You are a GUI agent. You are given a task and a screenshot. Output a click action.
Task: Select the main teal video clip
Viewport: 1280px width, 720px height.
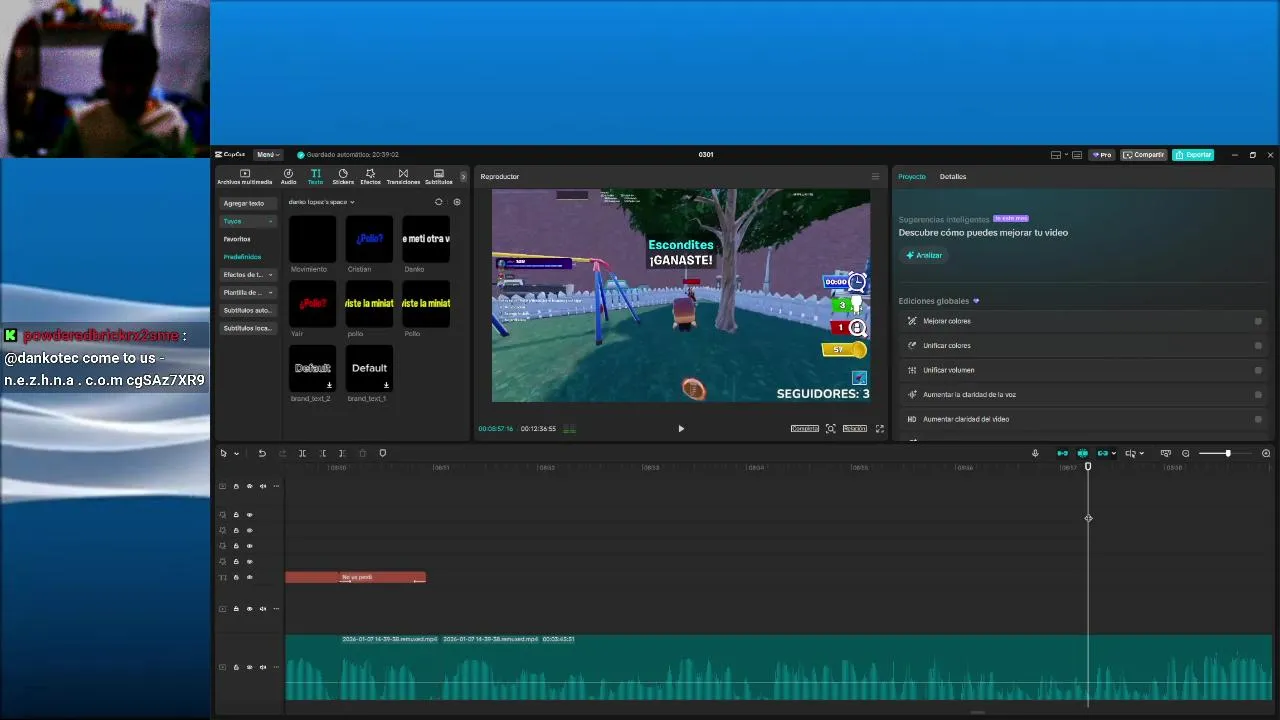(x=778, y=667)
